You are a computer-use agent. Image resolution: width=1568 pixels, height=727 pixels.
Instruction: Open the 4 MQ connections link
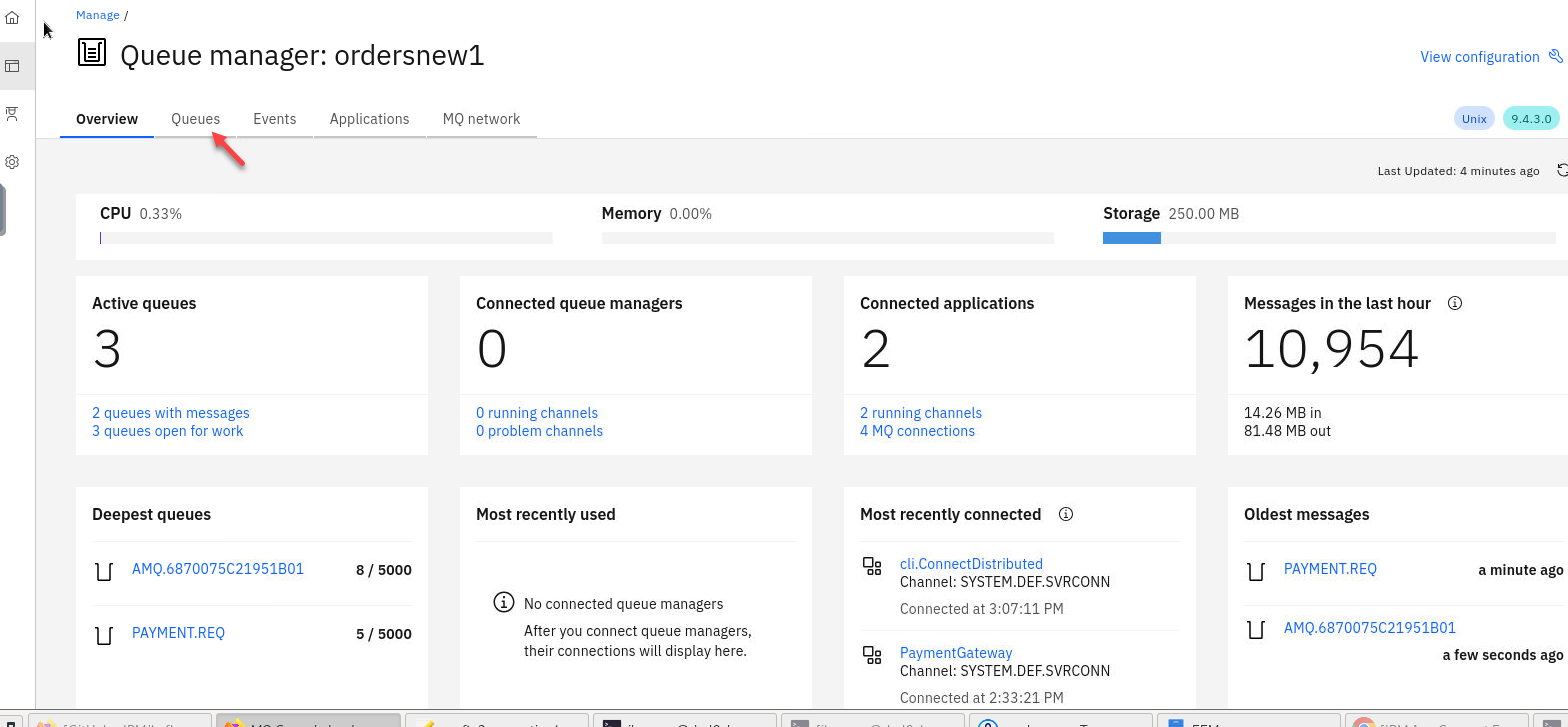click(917, 431)
